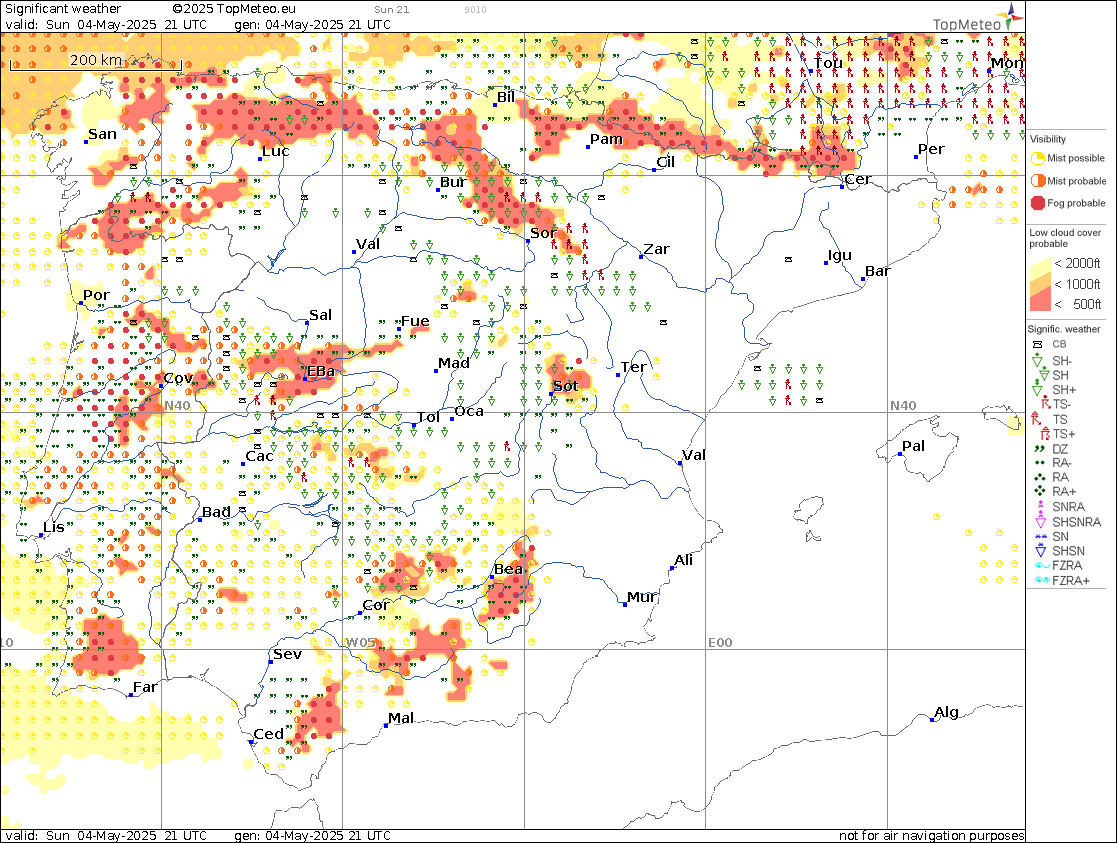
Task: Click the SH- light shower legend symbol
Action: point(1037,361)
